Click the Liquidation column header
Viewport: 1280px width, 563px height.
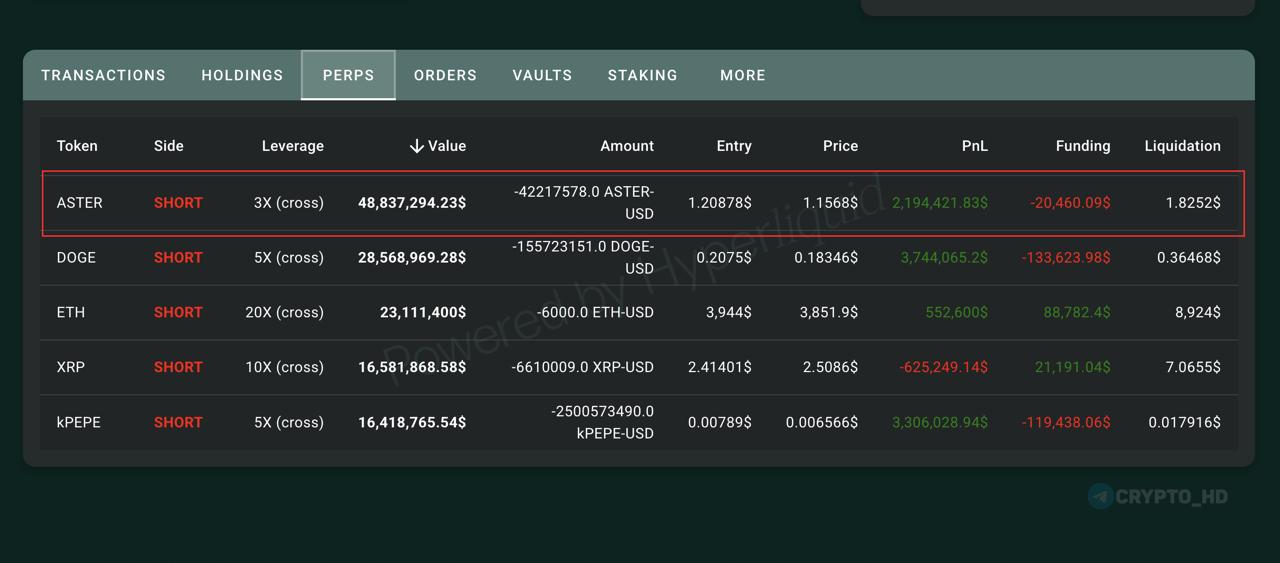1182,146
